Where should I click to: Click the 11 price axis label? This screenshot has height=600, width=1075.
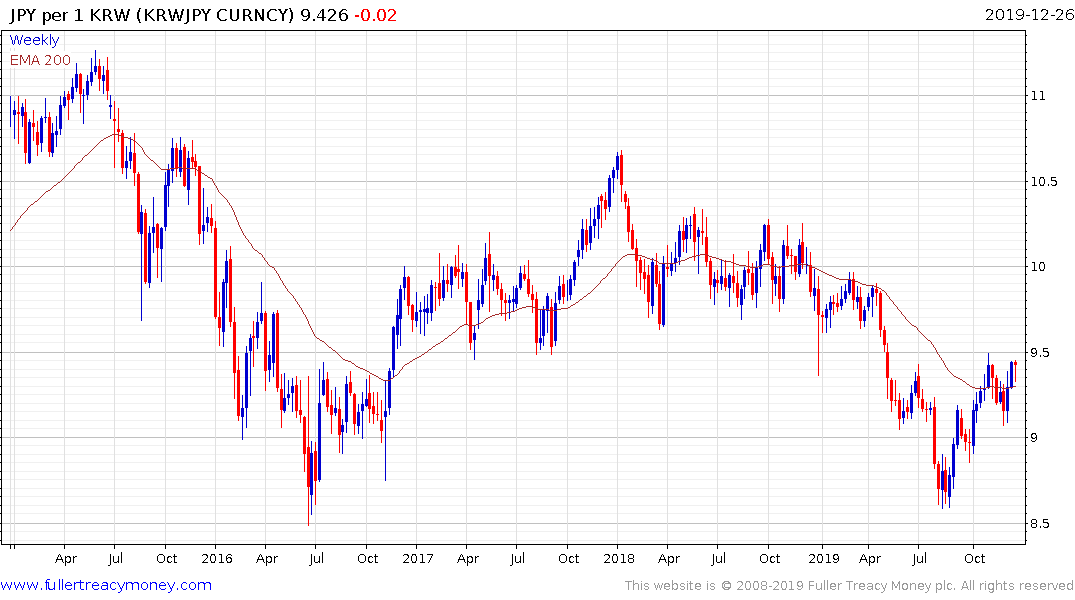click(1038, 96)
